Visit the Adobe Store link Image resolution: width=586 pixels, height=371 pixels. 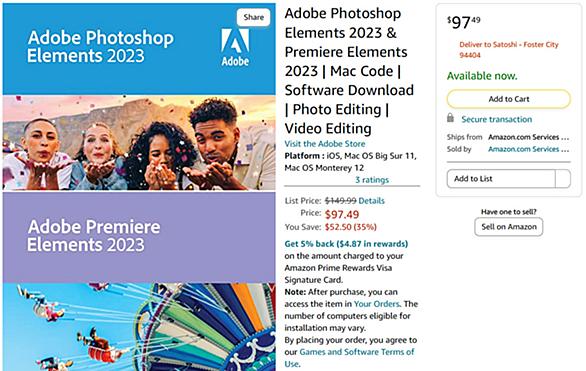[325, 144]
